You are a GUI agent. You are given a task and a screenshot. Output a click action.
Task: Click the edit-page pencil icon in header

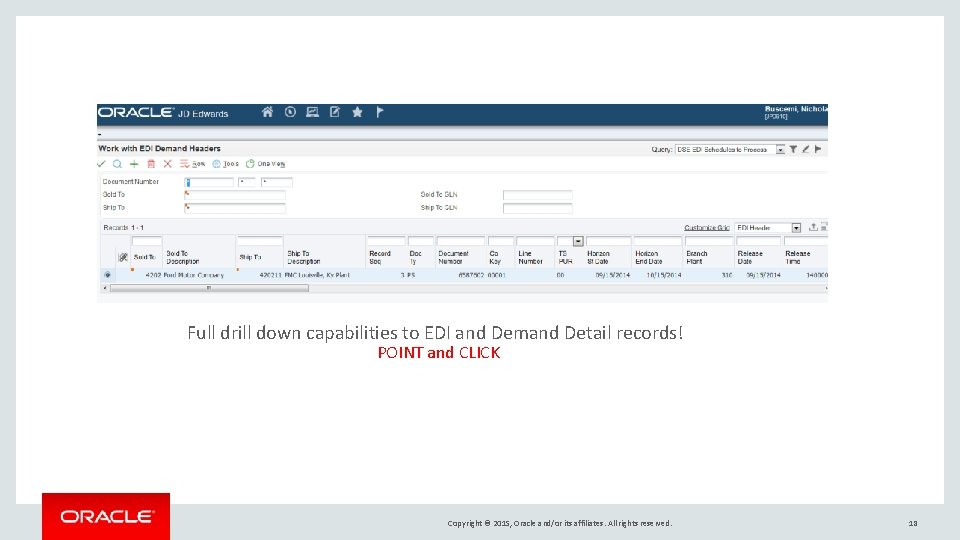(335, 112)
